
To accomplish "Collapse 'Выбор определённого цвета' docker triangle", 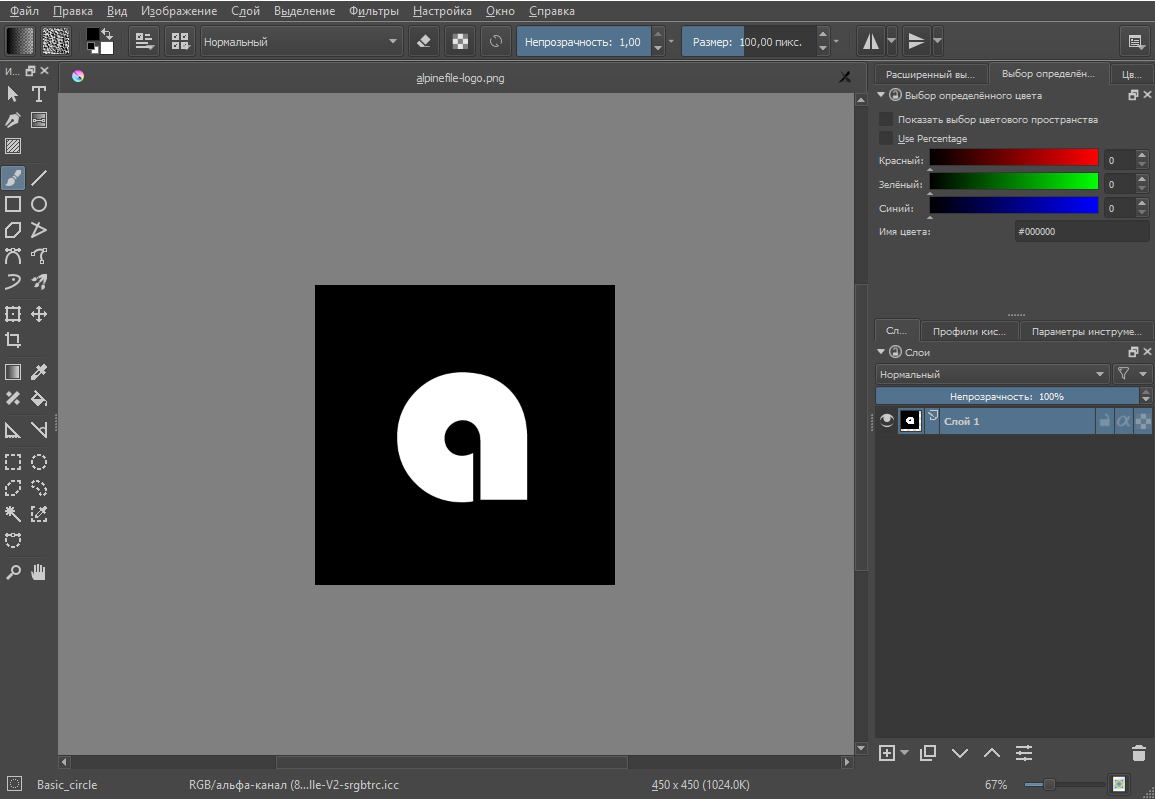I will (x=881, y=95).
